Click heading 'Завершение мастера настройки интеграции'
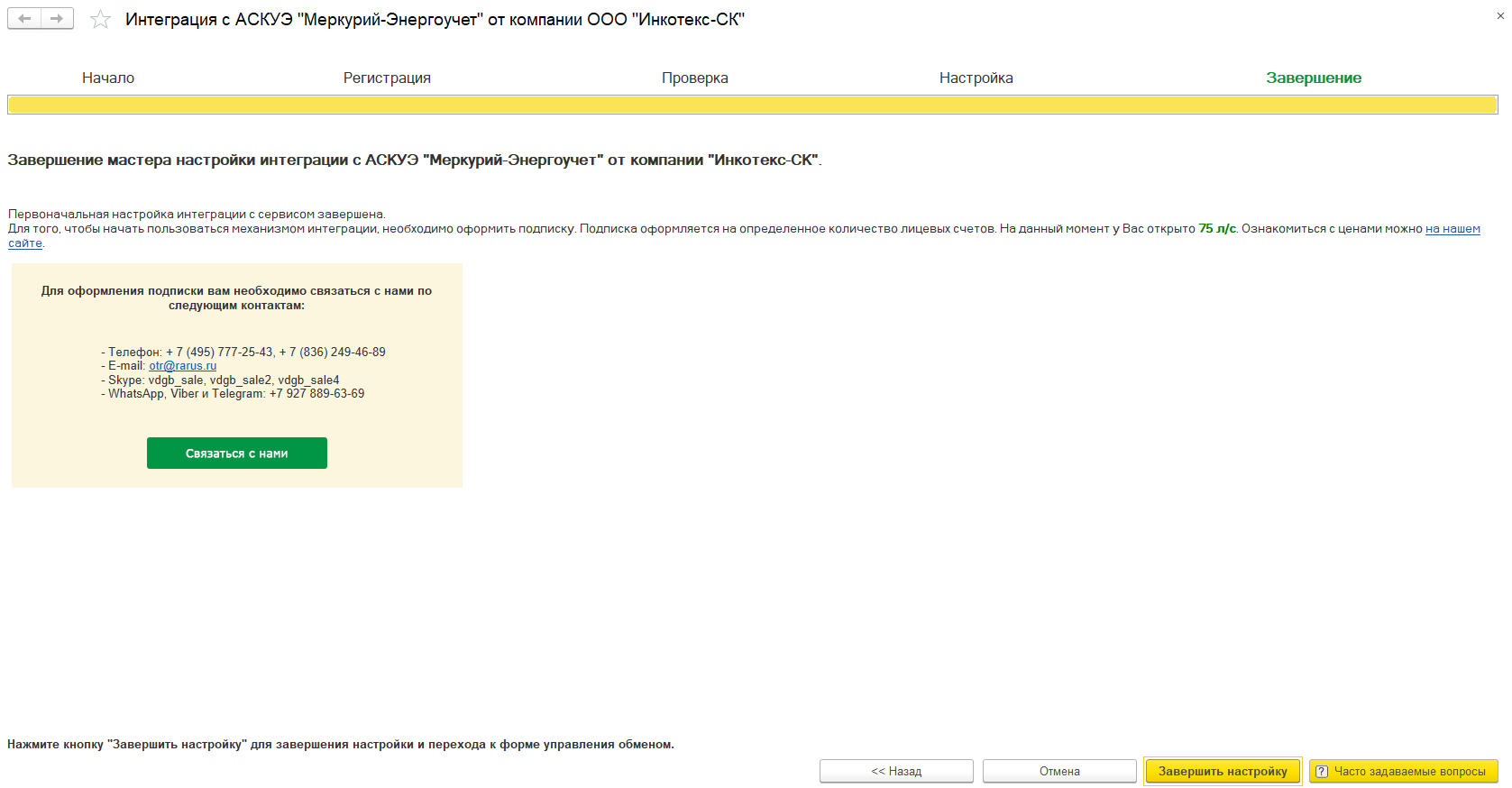1512x788 pixels. [415, 160]
